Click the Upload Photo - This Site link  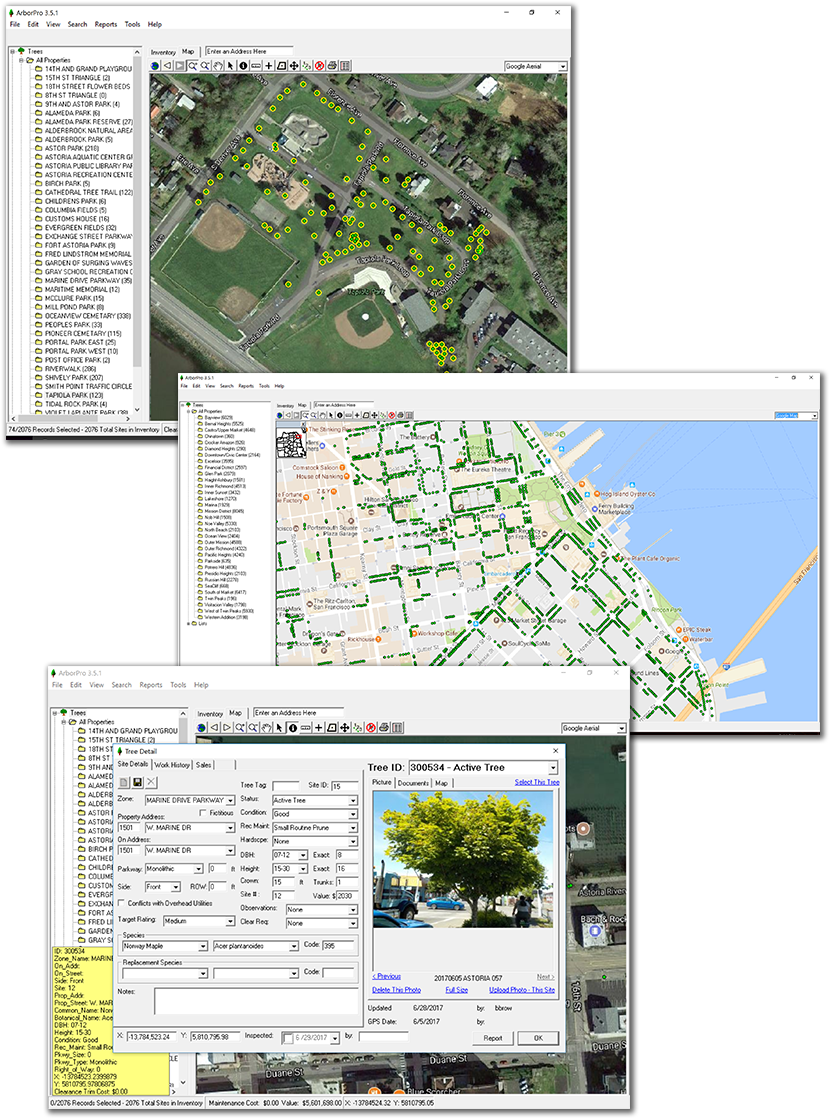(x=522, y=990)
